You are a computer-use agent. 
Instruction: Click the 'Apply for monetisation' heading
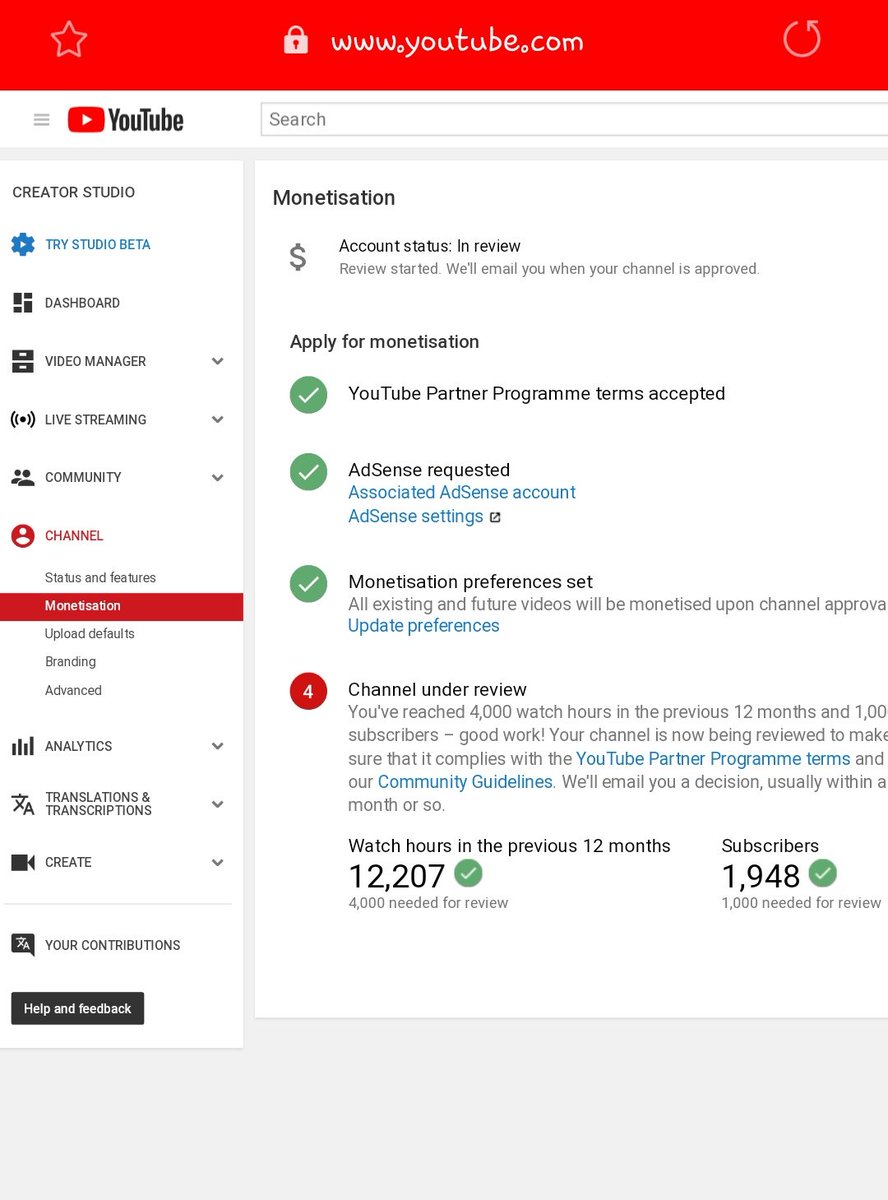pyautogui.click(x=384, y=342)
